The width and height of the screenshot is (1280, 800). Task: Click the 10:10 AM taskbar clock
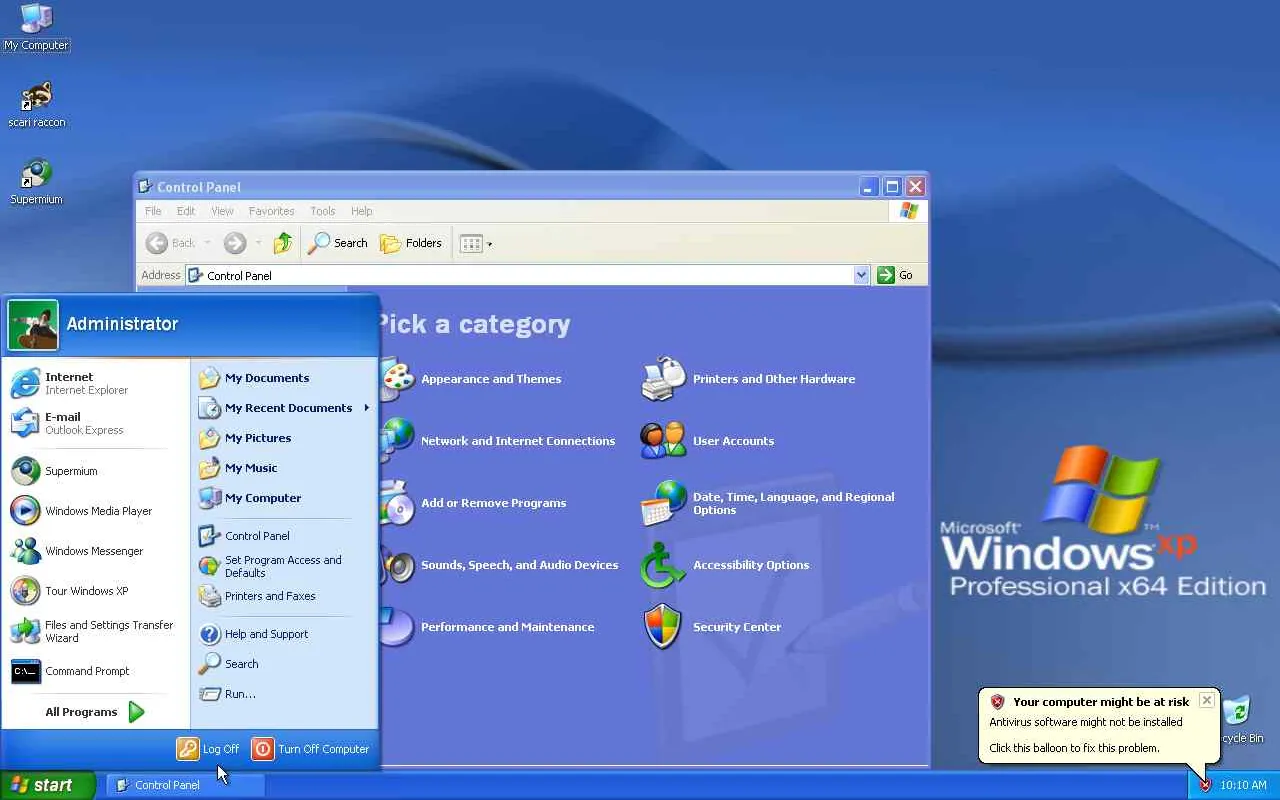pos(1243,785)
